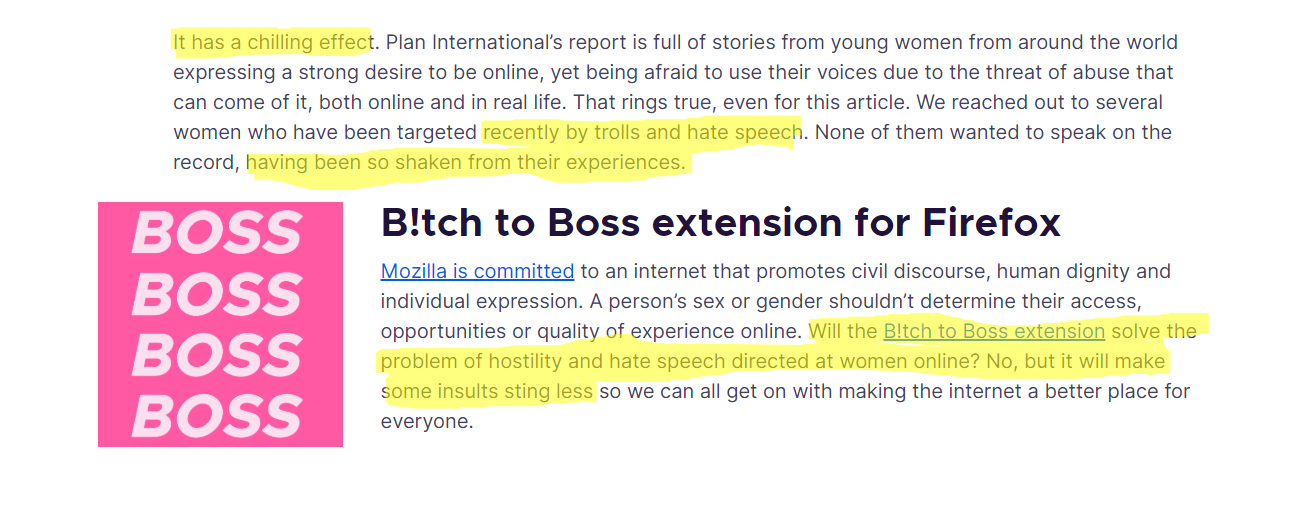Click the pink BOSS extension image
Screen dimensions: 1299x513
point(220,324)
